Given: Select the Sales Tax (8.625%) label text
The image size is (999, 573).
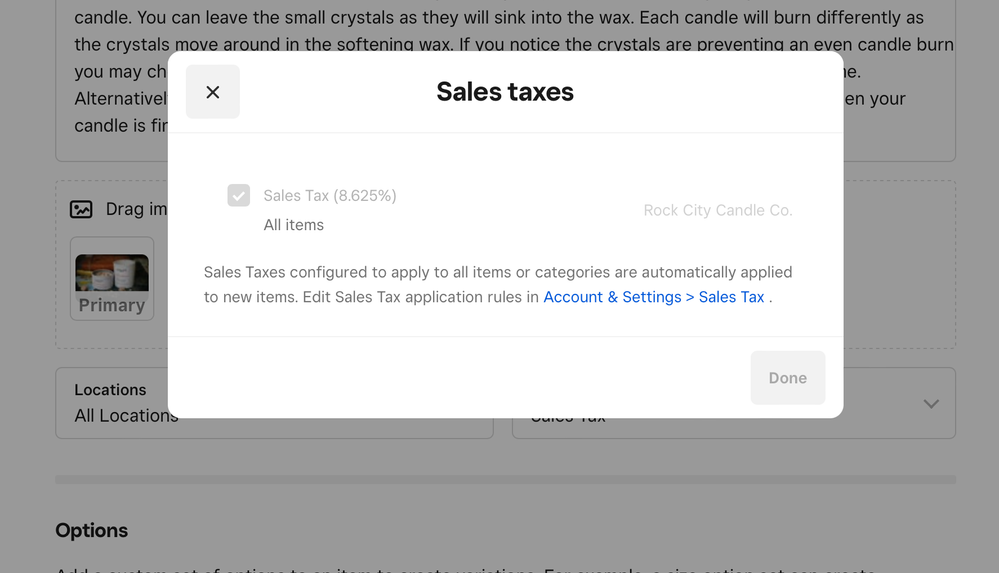Looking at the screenshot, I should [x=330, y=196].
